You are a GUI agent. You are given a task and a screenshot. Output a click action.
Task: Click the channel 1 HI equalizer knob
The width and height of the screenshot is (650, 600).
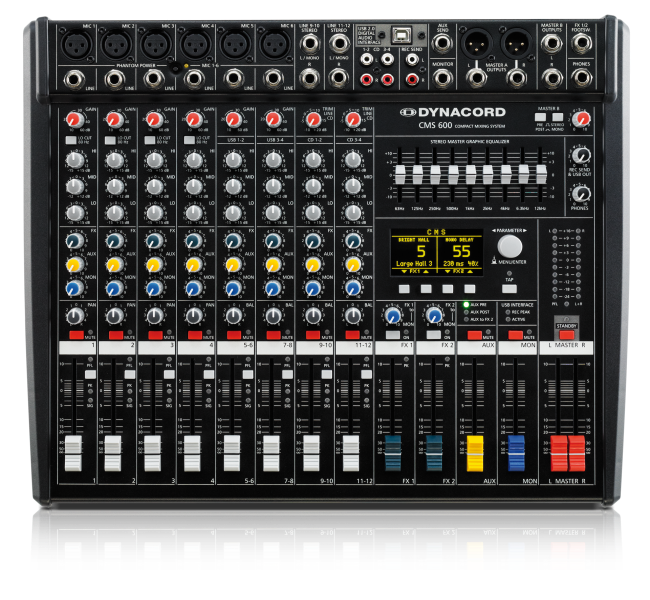(x=75, y=160)
